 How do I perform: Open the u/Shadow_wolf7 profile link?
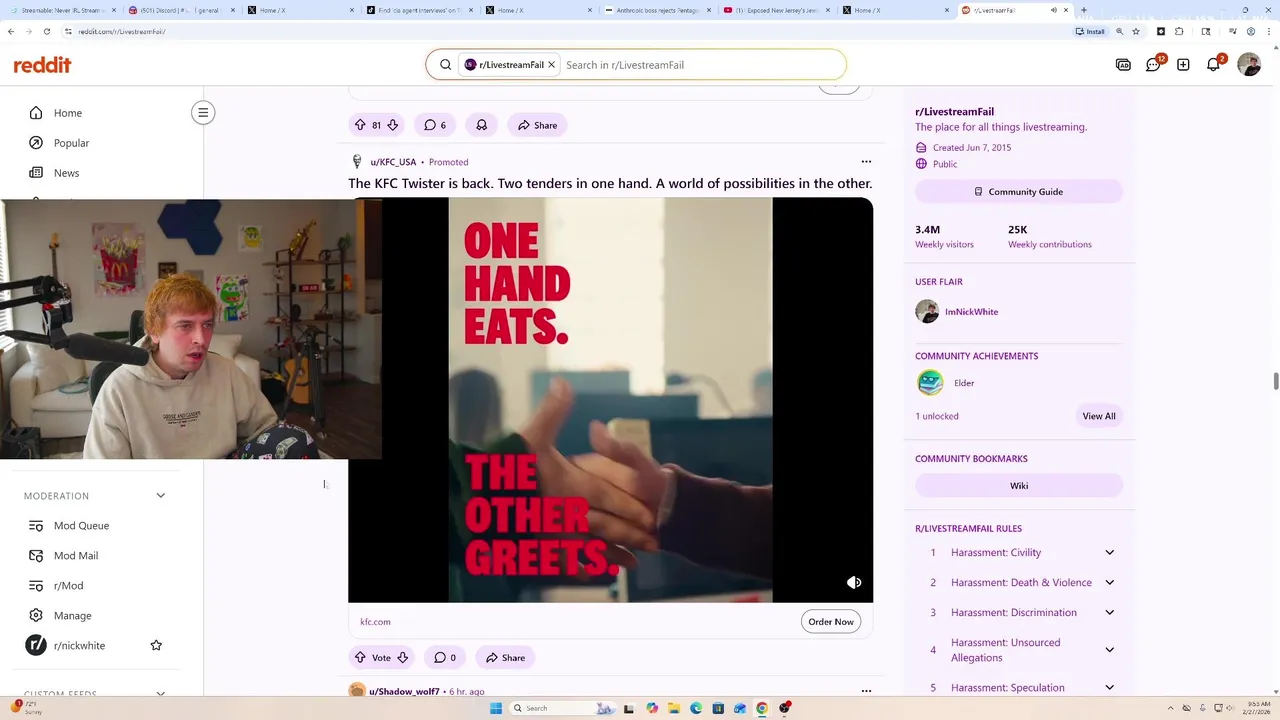(404, 691)
